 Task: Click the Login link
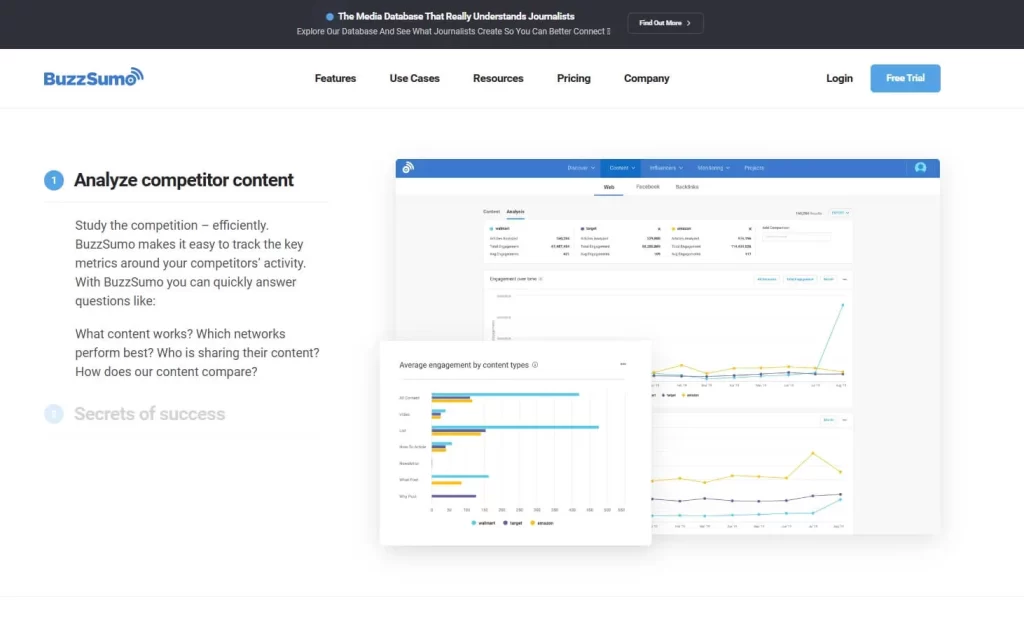click(x=839, y=78)
